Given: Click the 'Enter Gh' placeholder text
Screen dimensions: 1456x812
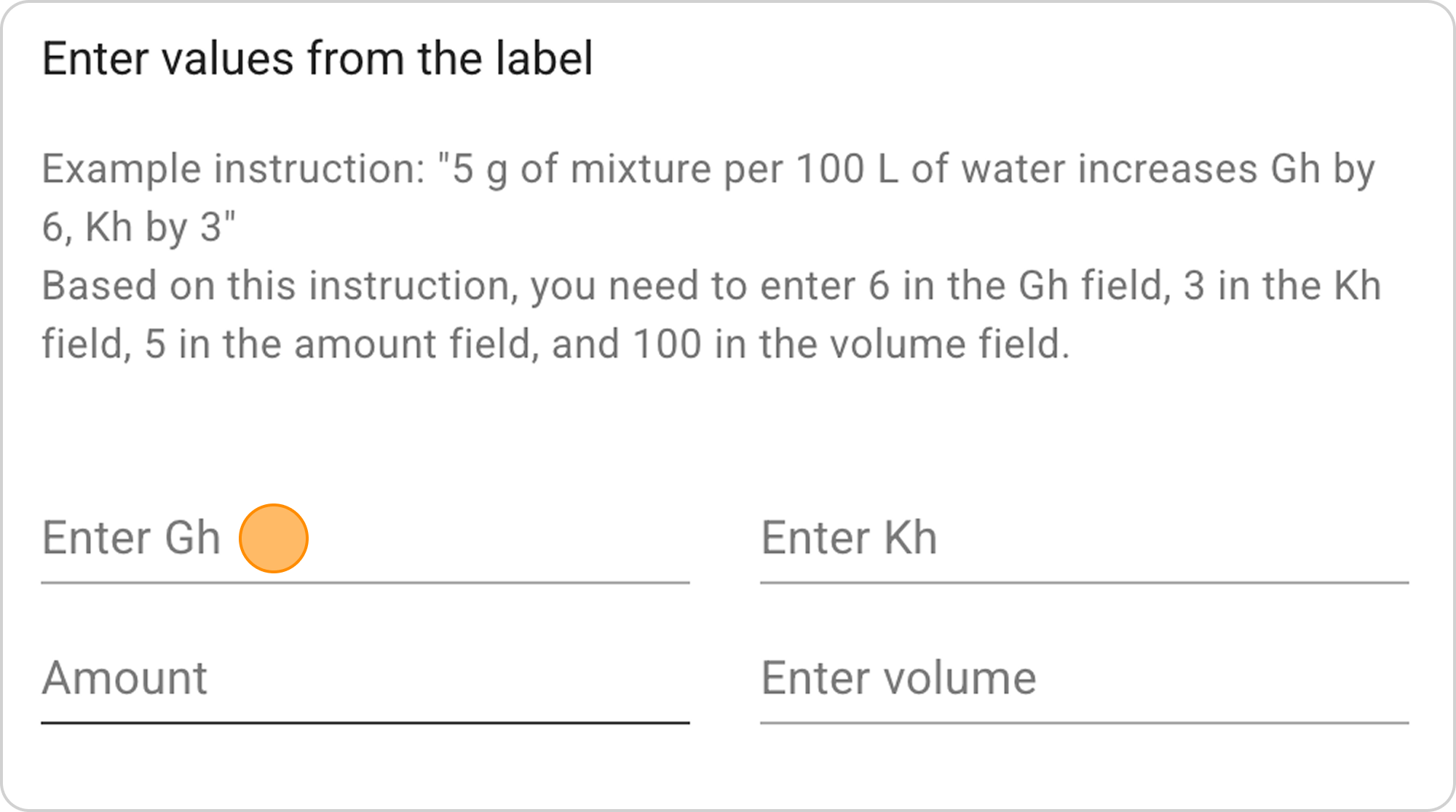Looking at the screenshot, I should [x=131, y=538].
